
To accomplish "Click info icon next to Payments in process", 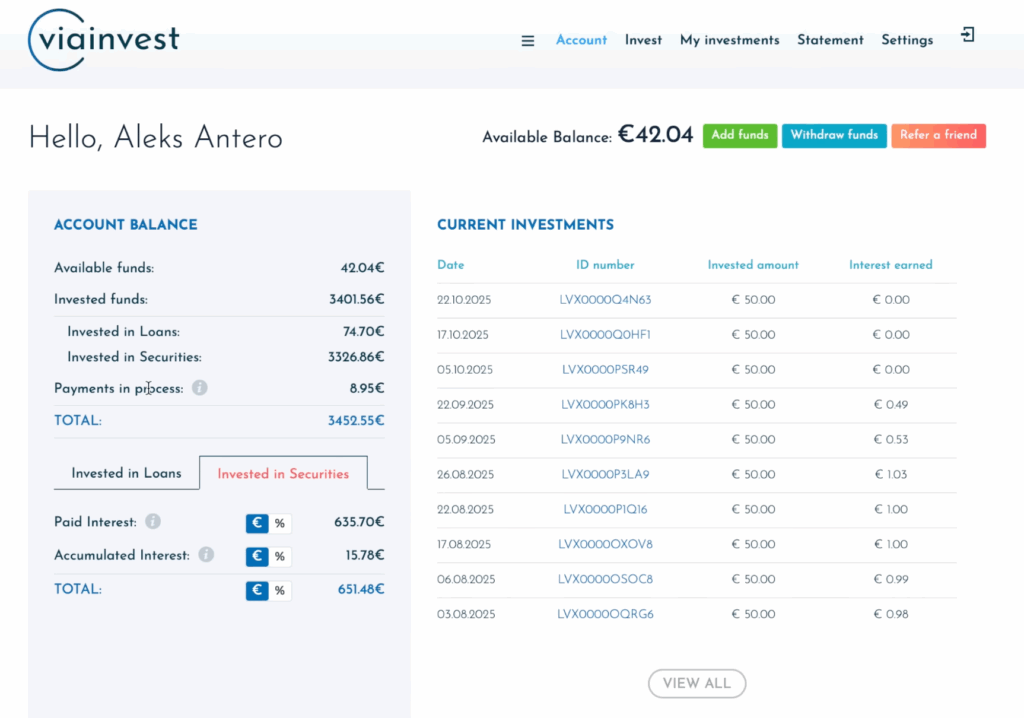I will [200, 388].
